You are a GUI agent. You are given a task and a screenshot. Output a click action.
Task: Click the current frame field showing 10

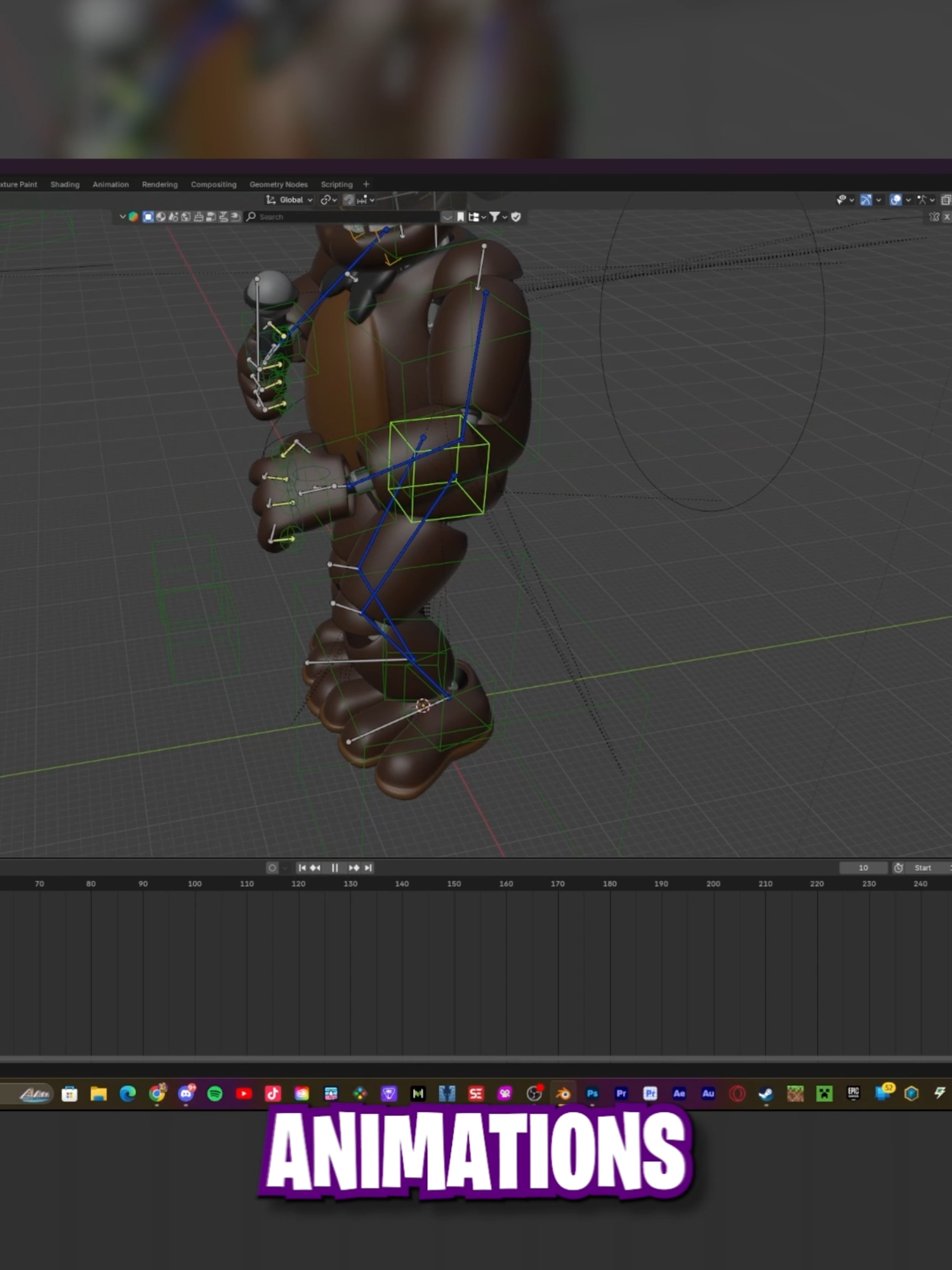[x=863, y=867]
